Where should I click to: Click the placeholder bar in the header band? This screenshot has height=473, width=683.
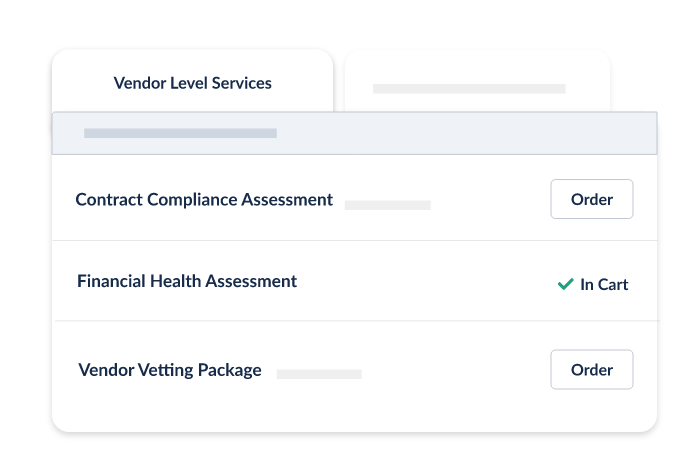coord(180,133)
